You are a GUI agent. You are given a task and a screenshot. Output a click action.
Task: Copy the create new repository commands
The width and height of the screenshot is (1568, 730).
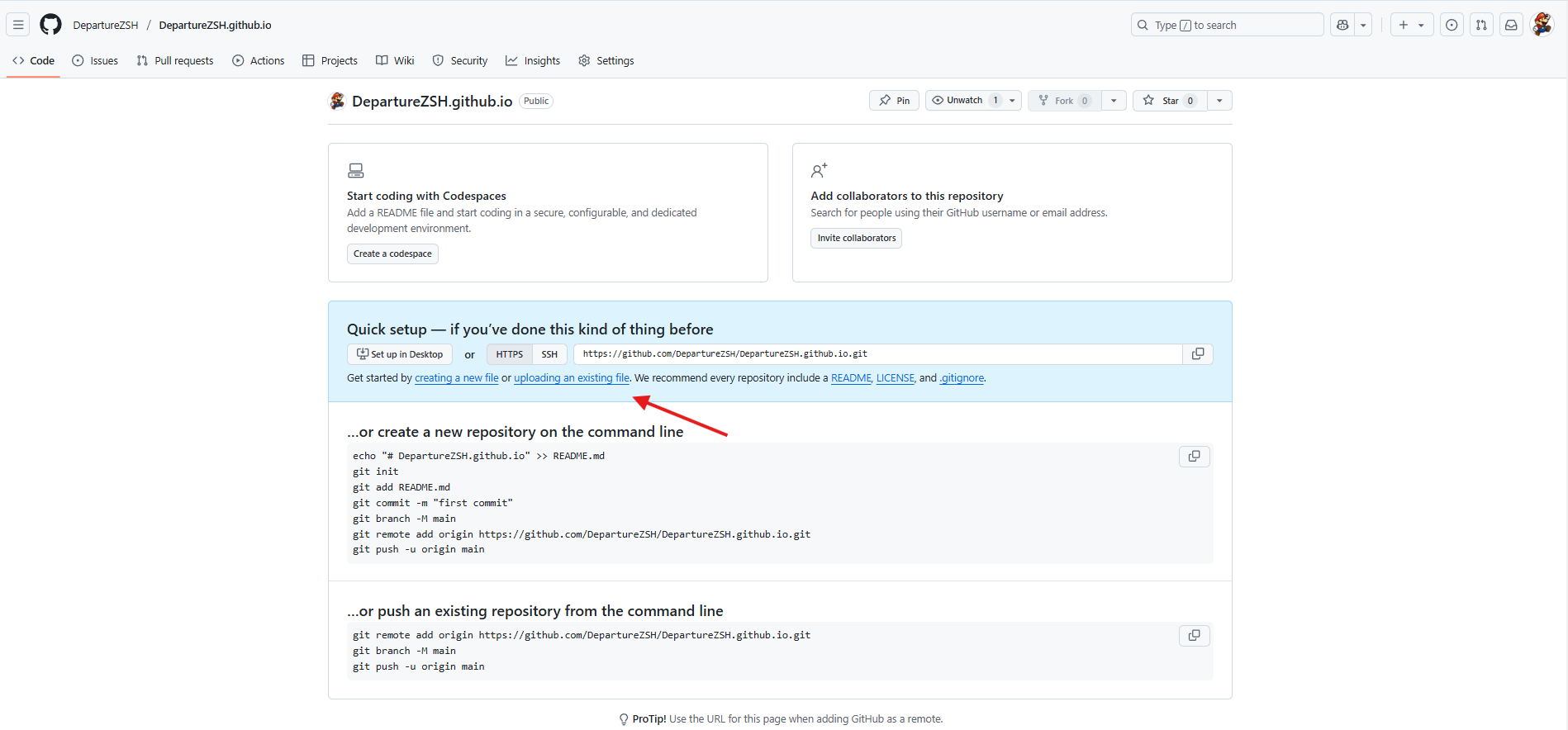point(1195,457)
